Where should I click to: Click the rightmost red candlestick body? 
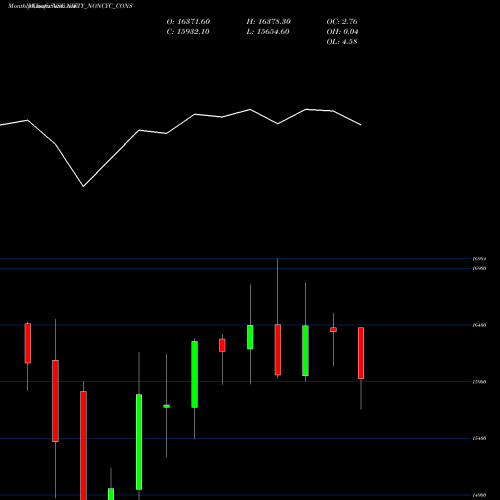click(x=361, y=353)
